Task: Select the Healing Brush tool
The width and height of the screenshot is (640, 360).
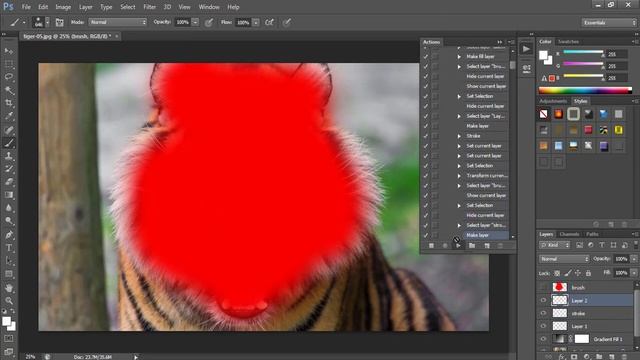Action: pyautogui.click(x=9, y=130)
